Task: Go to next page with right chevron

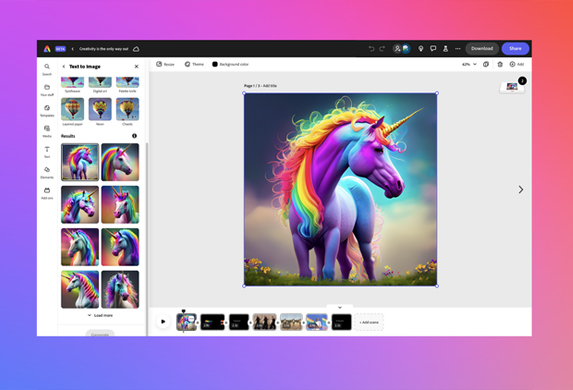Action: pyautogui.click(x=521, y=189)
